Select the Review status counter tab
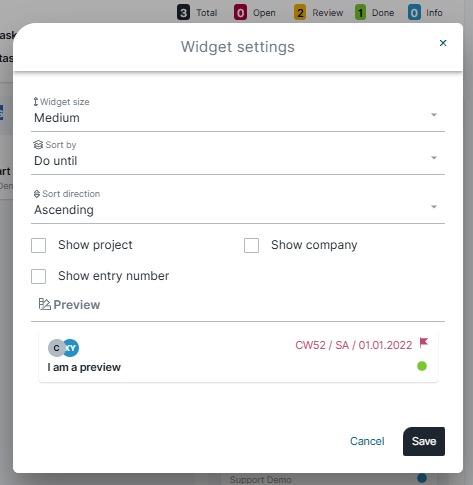Screen dimensions: 473x485 click(x=319, y=13)
